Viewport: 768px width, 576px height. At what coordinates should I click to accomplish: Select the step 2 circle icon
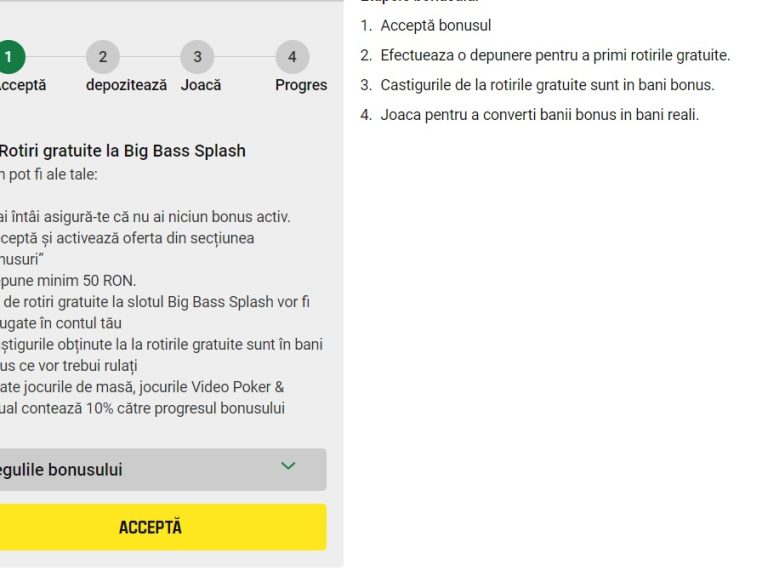pyautogui.click(x=103, y=57)
